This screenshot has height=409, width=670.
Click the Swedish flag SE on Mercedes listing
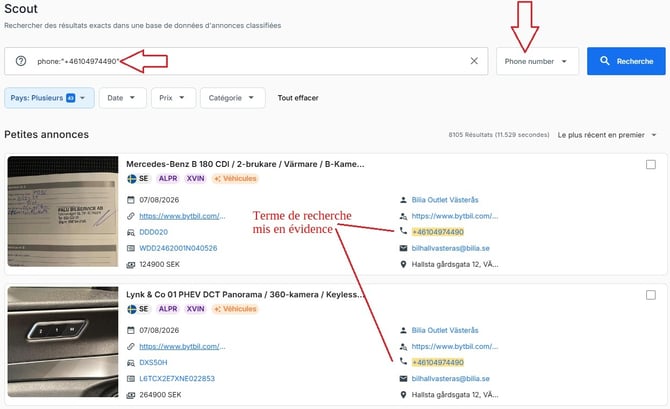(x=138, y=179)
